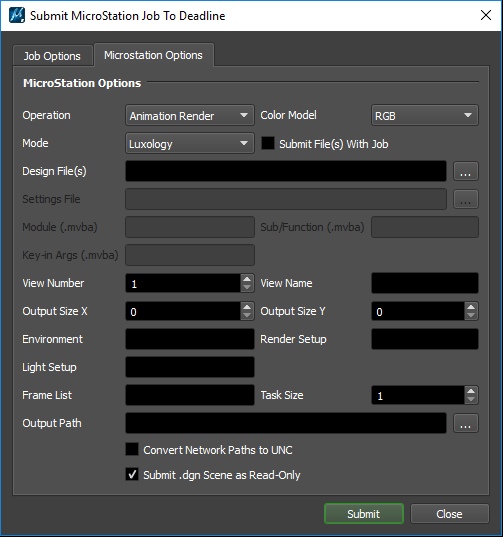Enable Convert Network Paths to UNC checkbox

(132, 449)
